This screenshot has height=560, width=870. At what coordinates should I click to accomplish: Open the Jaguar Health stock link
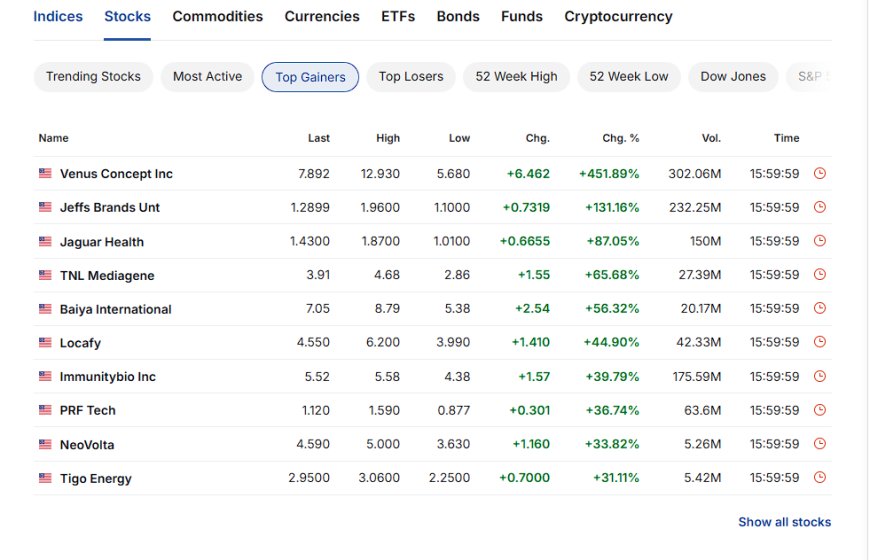pos(102,242)
